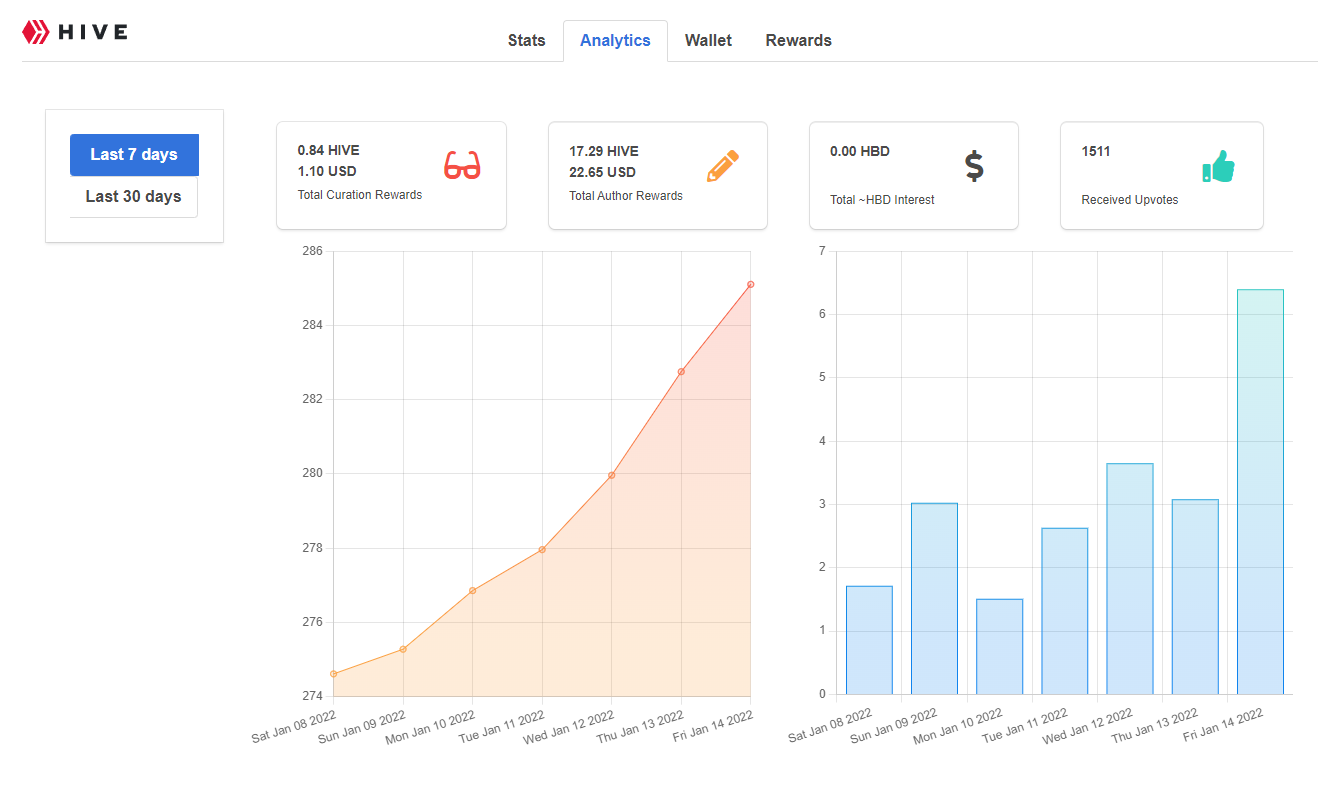Click the Hive logo
Viewport: 1339px width, 798px height.
[75, 32]
